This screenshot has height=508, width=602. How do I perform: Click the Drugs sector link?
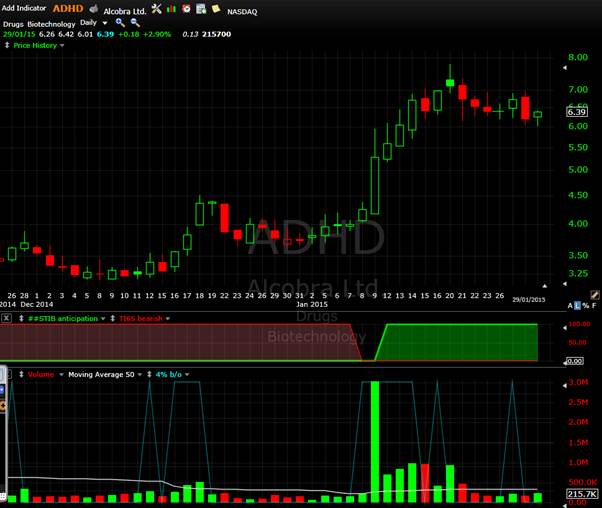(13, 24)
